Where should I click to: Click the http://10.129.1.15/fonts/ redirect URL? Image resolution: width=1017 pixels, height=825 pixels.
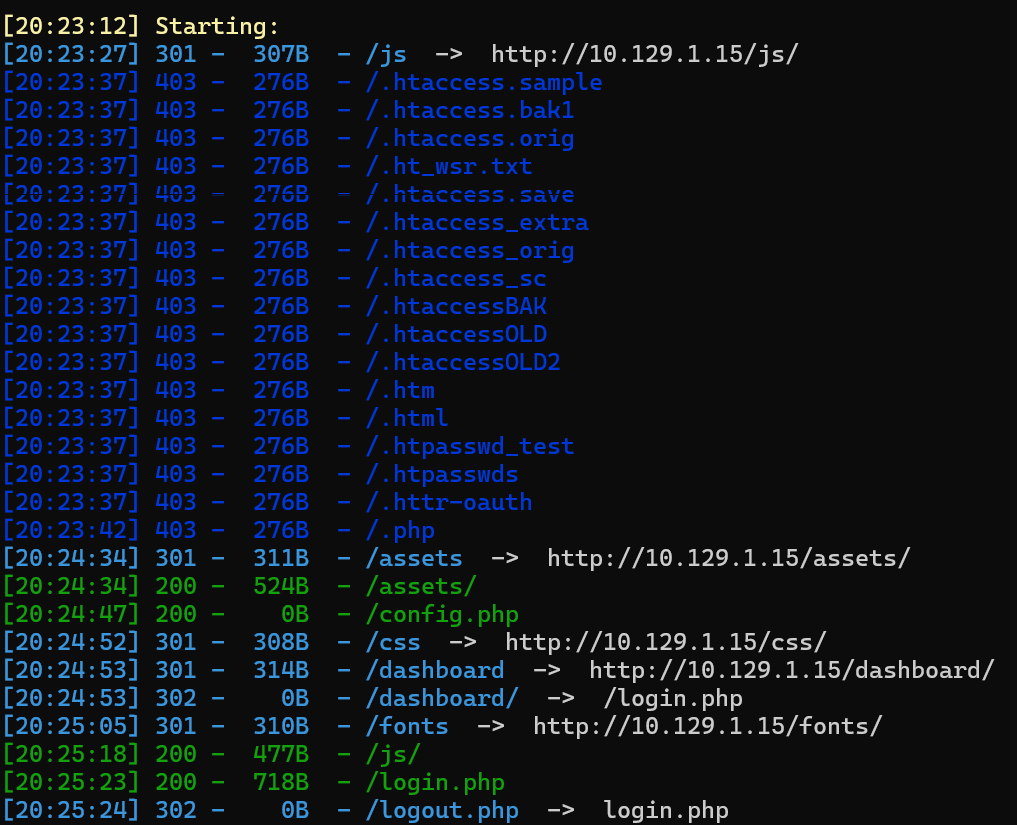pos(707,726)
